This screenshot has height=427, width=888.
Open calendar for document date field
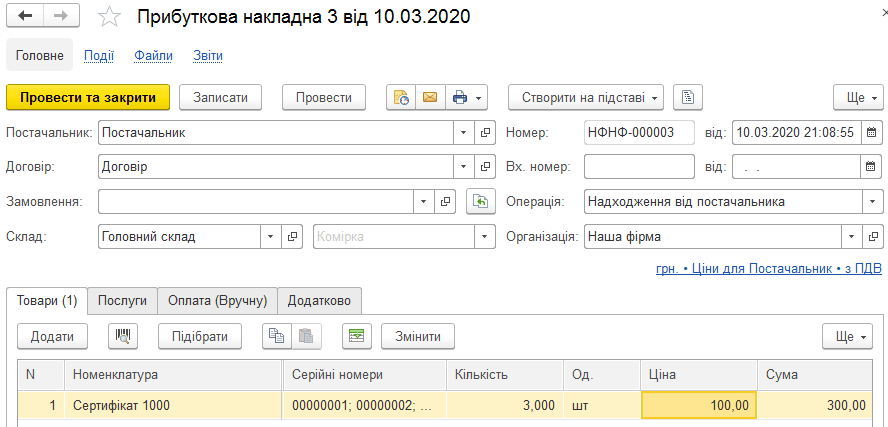[x=872, y=133]
